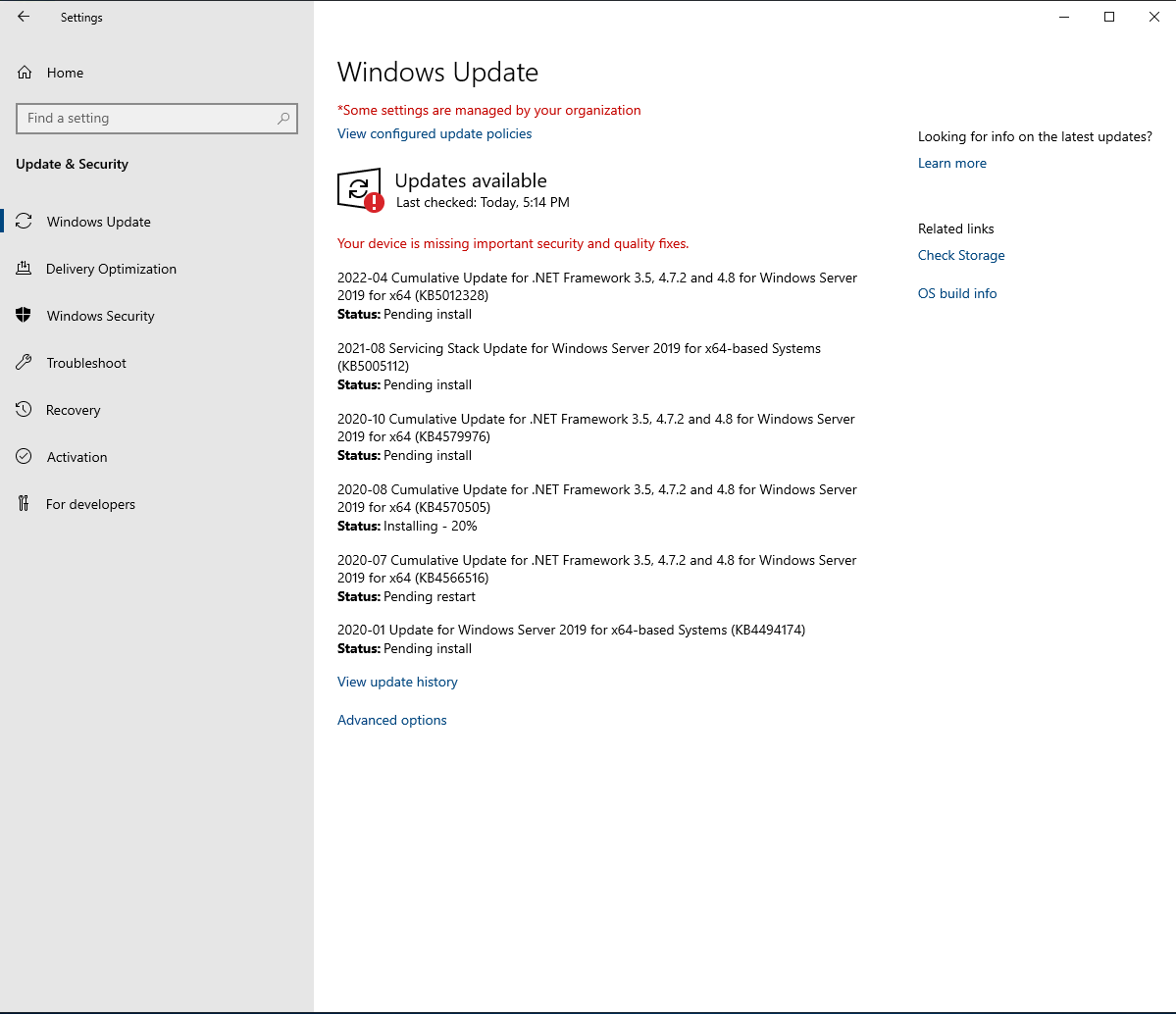1176x1014 pixels.
Task: Click the back arrow in Settings
Action: pyautogui.click(x=24, y=17)
